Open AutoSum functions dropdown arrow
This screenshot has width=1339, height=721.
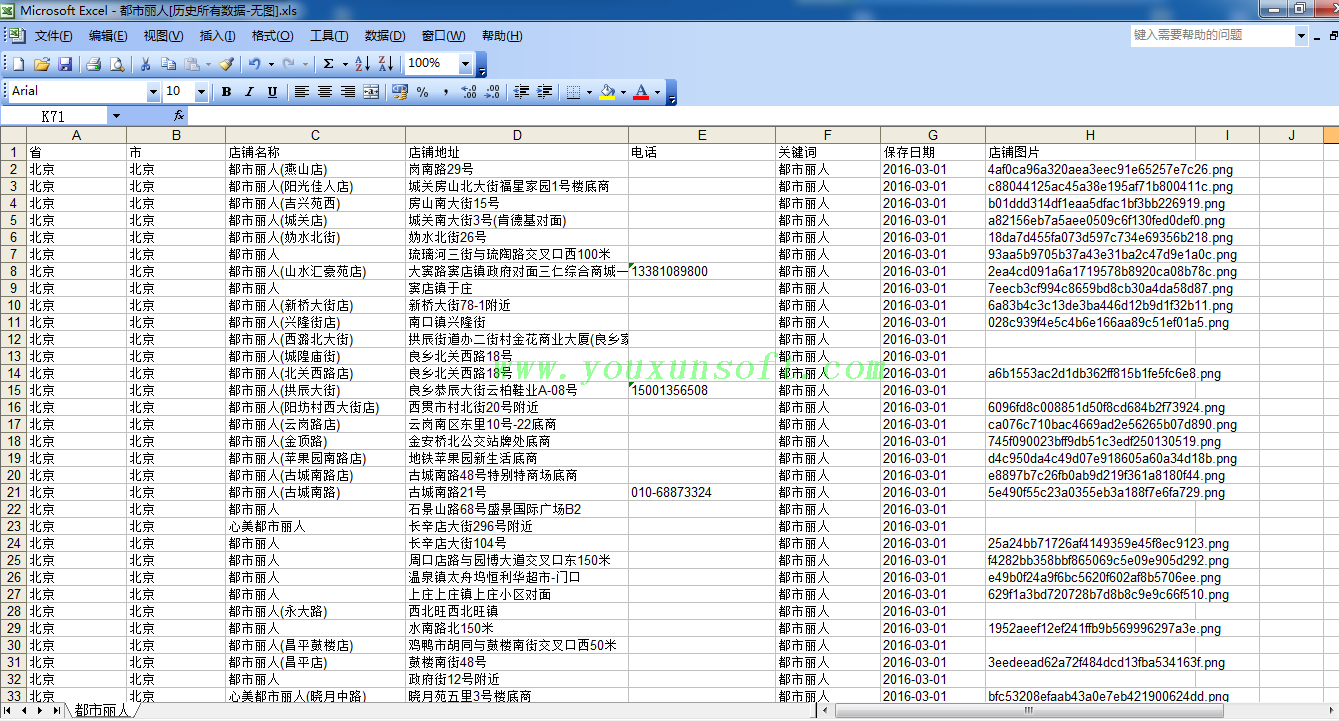pos(344,64)
